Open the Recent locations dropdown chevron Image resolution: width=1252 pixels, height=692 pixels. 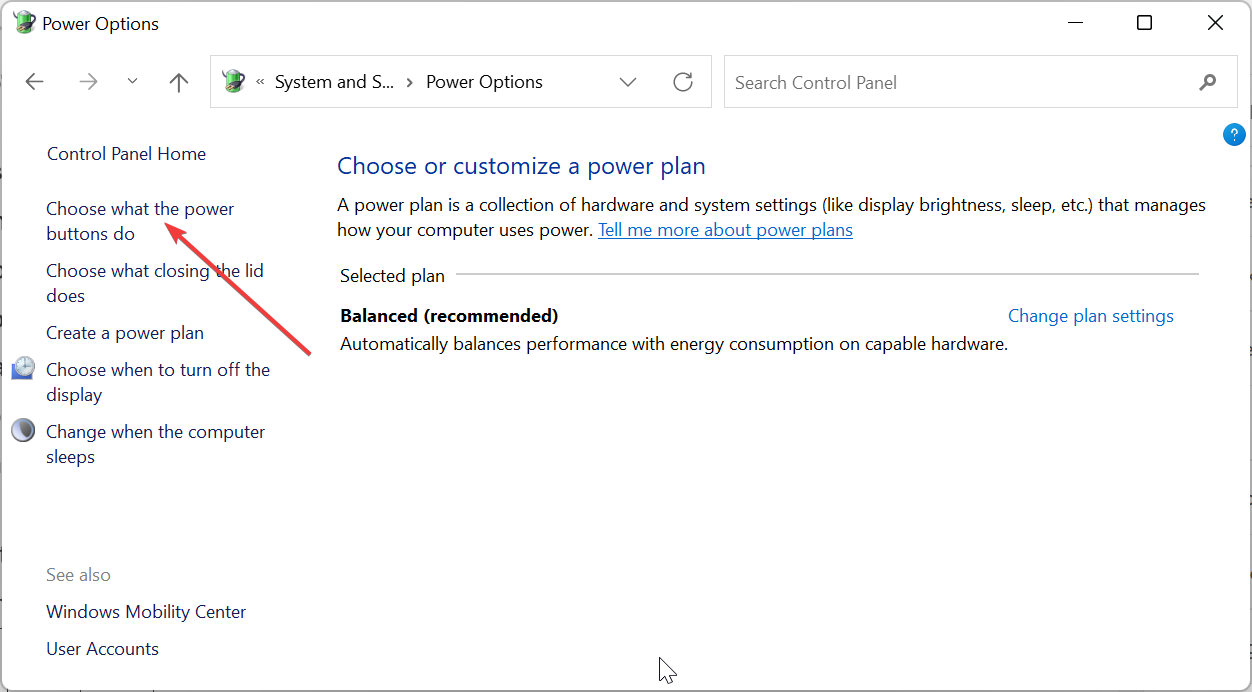(133, 82)
